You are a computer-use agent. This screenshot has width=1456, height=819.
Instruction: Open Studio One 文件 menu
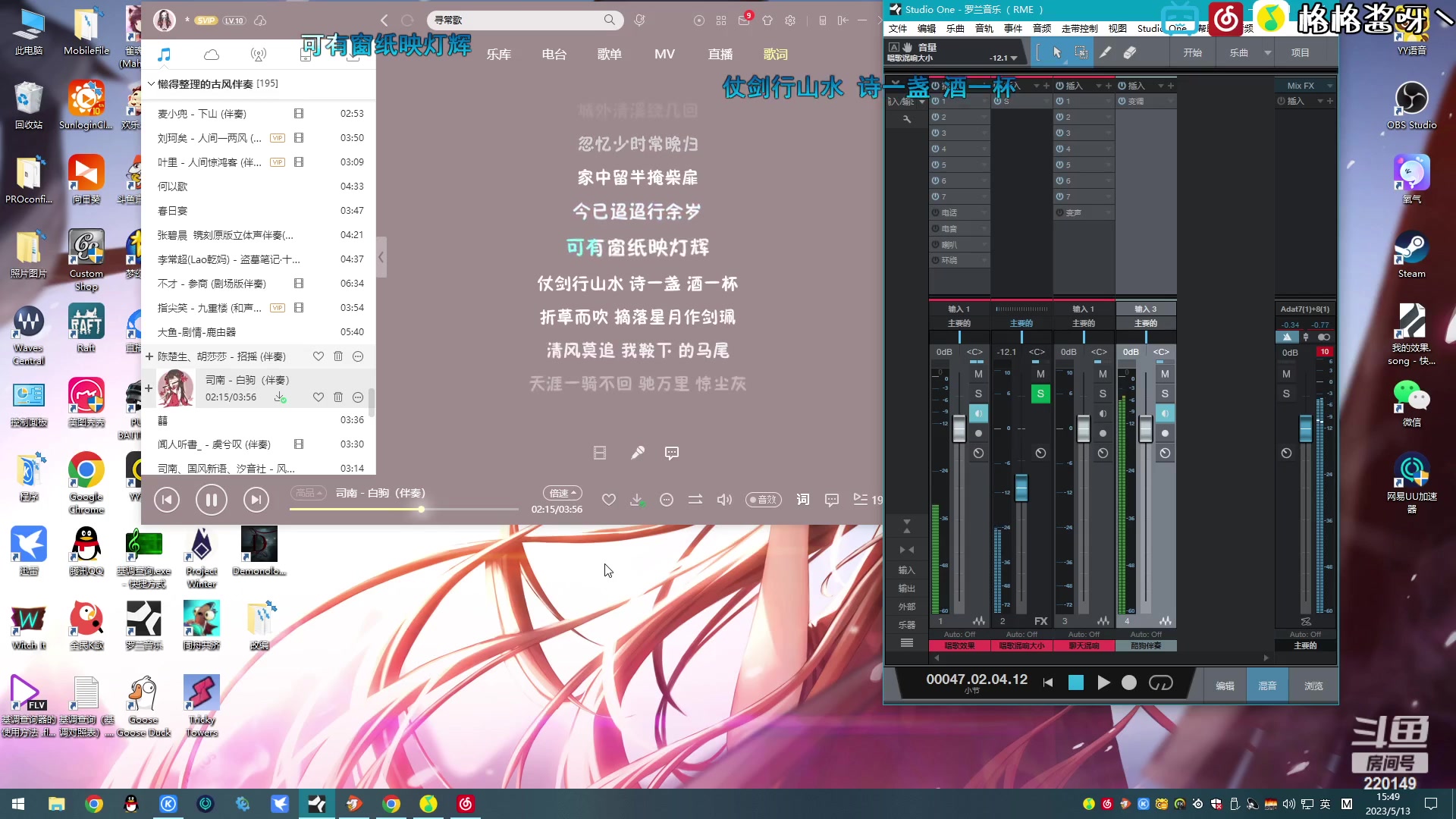click(898, 29)
